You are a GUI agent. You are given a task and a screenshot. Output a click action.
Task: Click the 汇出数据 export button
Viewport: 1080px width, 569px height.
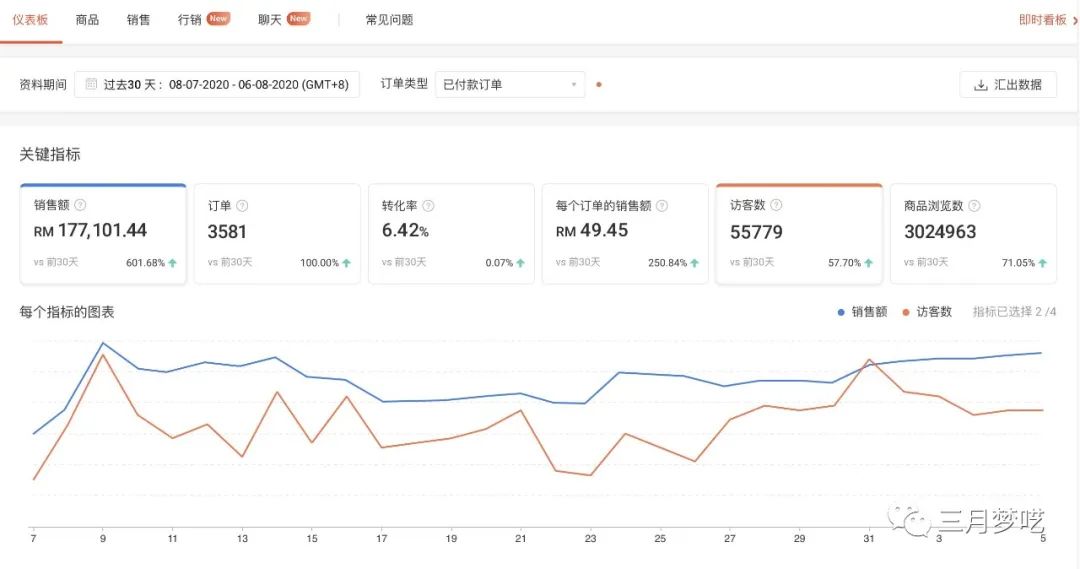coord(1008,85)
